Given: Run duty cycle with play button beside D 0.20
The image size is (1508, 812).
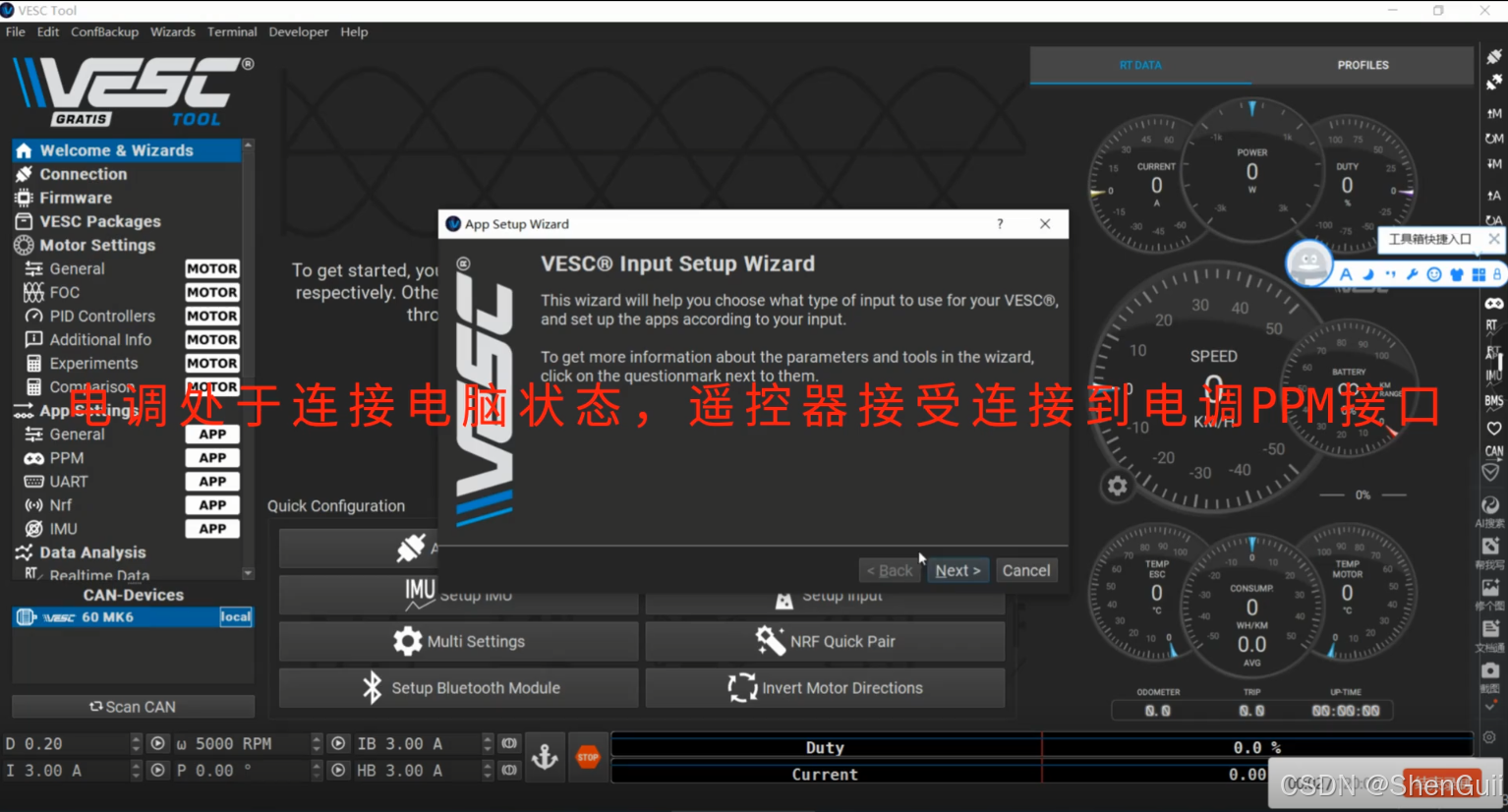Looking at the screenshot, I should 157,743.
